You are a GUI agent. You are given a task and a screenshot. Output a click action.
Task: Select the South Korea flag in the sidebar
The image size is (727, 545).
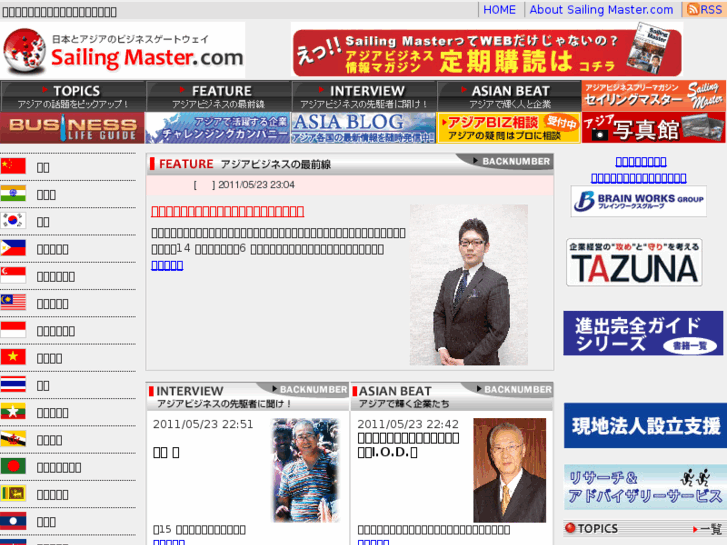(x=13, y=221)
